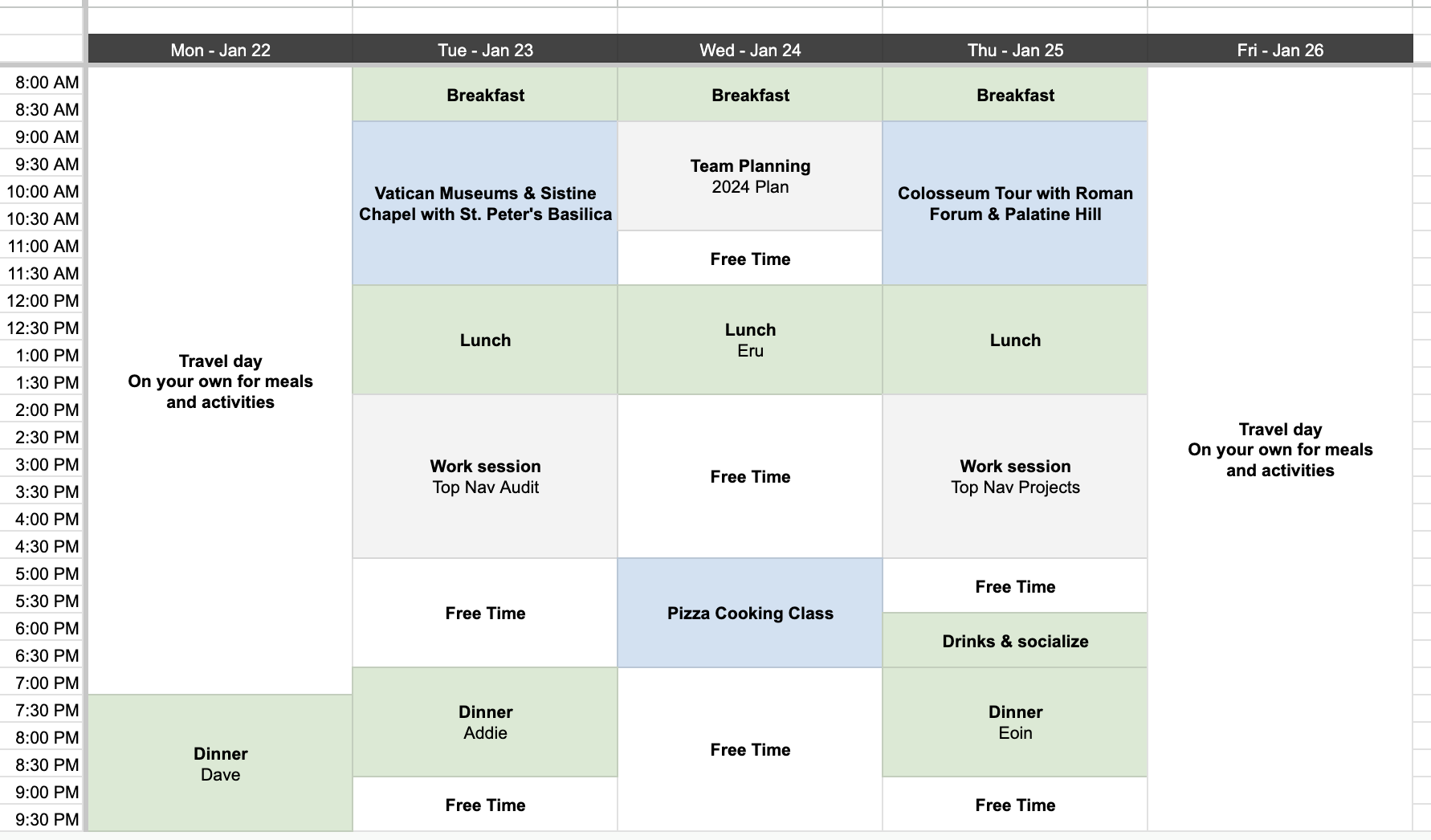Select the Mon - Jan 22 header cell
The height and width of the screenshot is (840, 1431).
click(x=220, y=50)
